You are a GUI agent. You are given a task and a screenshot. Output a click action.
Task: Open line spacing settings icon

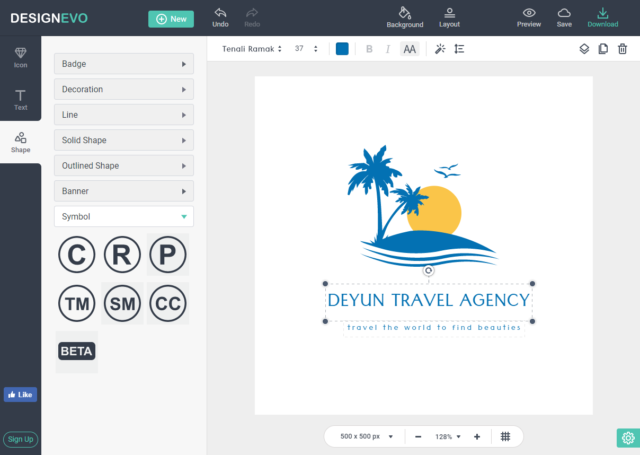coord(459,49)
